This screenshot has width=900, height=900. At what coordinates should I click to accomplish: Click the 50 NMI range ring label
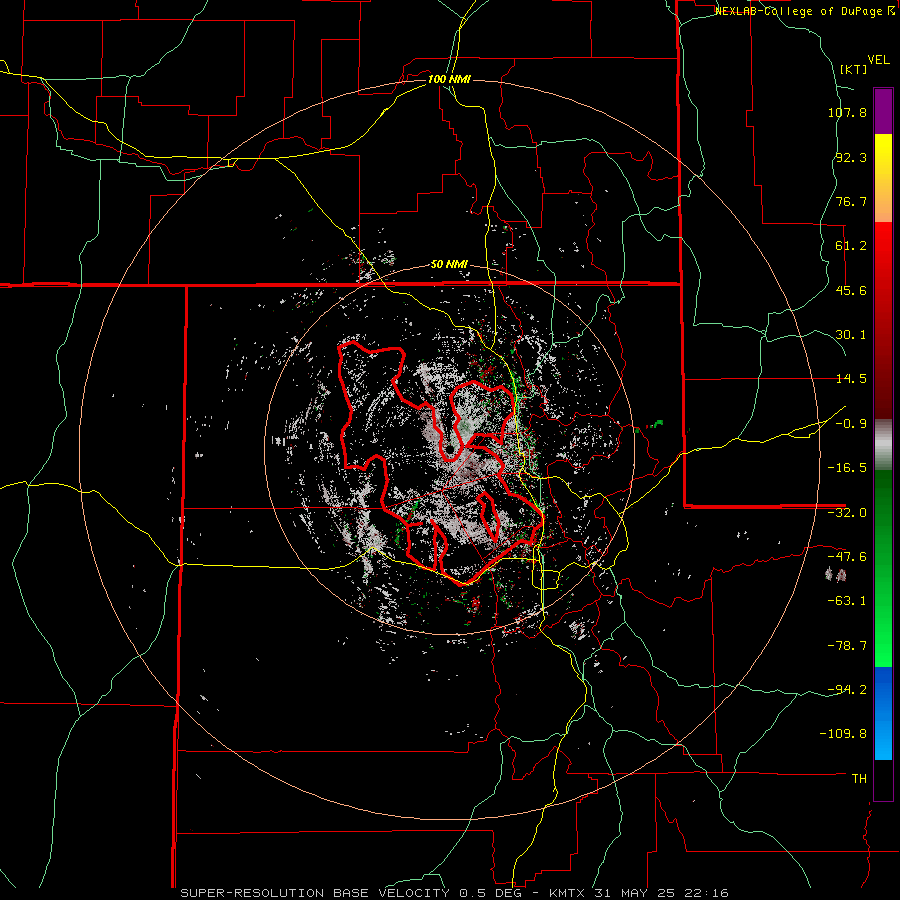(449, 264)
